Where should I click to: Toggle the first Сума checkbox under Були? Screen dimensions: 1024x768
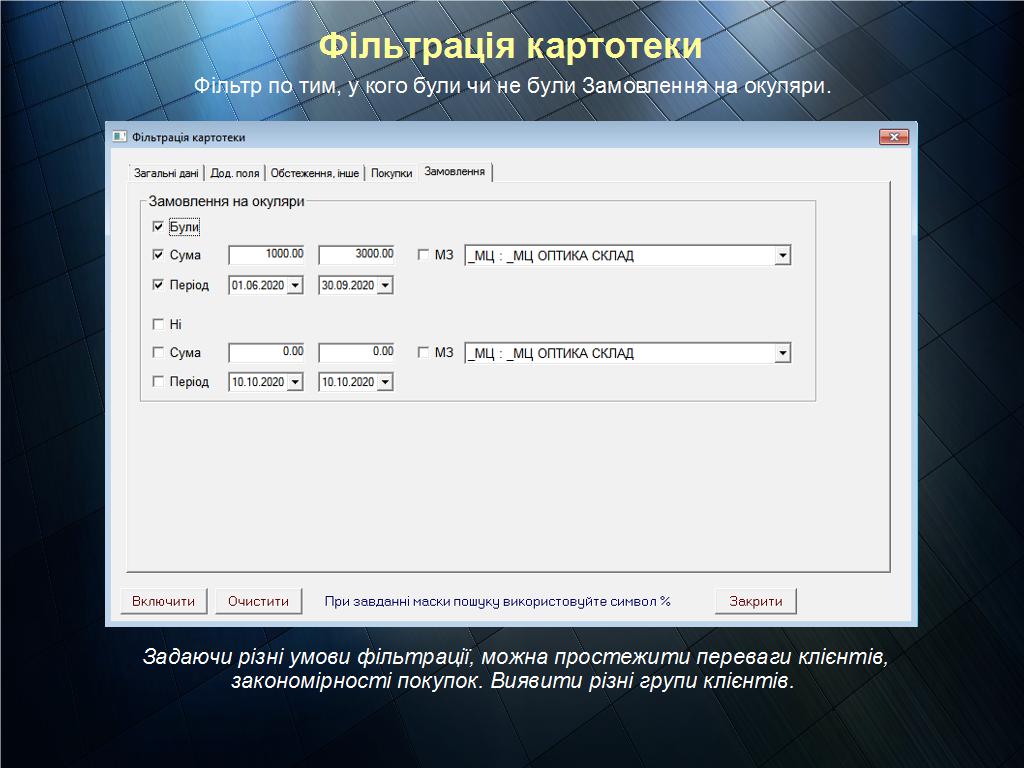point(158,255)
